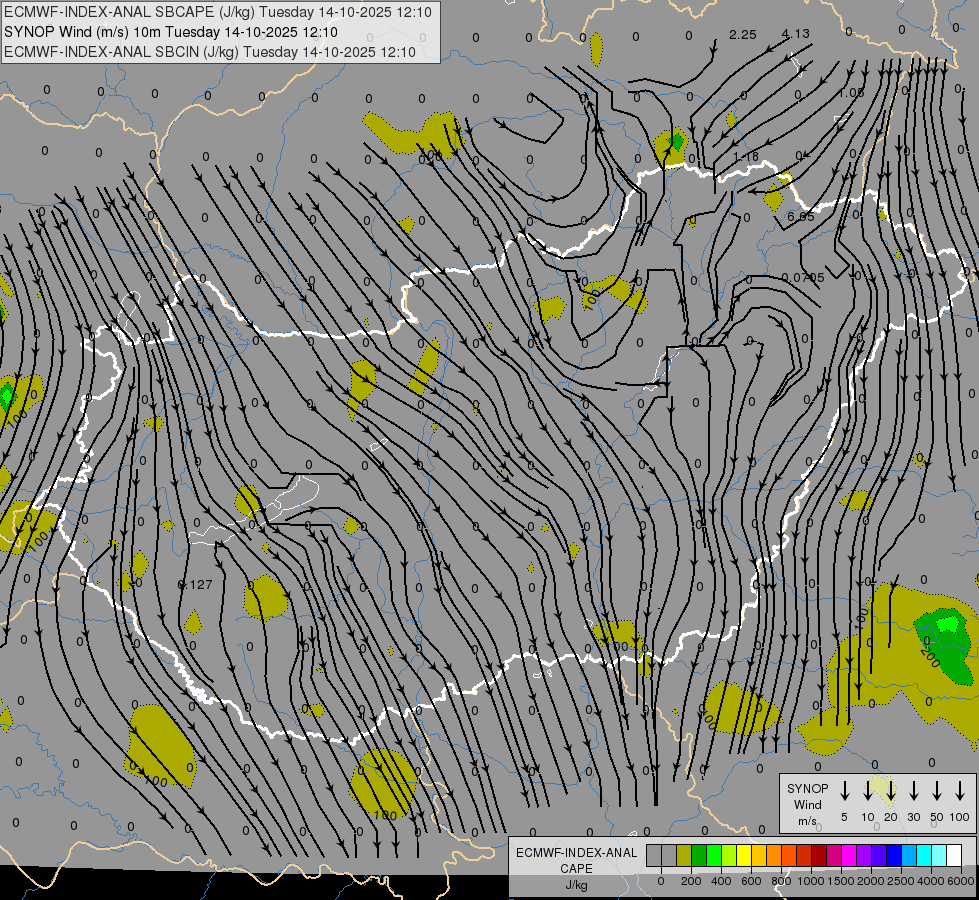979x900 pixels.
Task: Select the 4.13 value label on map
Action: pyautogui.click(x=796, y=35)
